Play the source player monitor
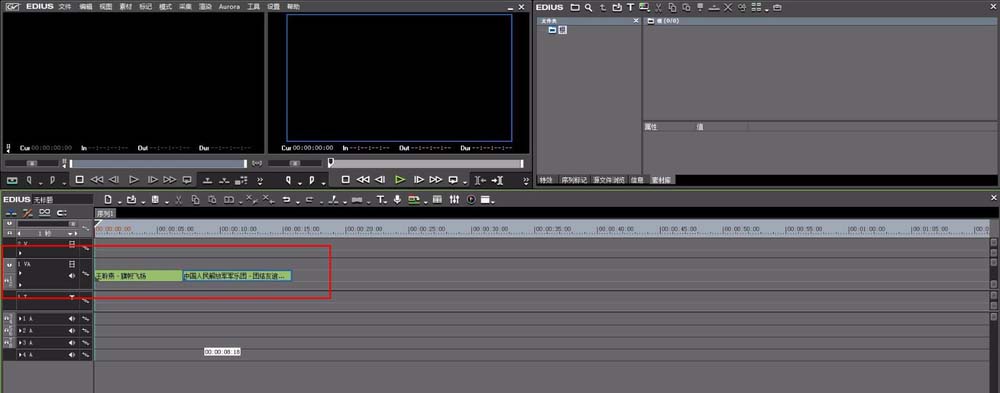The width and height of the screenshot is (1000, 393). 134,180
